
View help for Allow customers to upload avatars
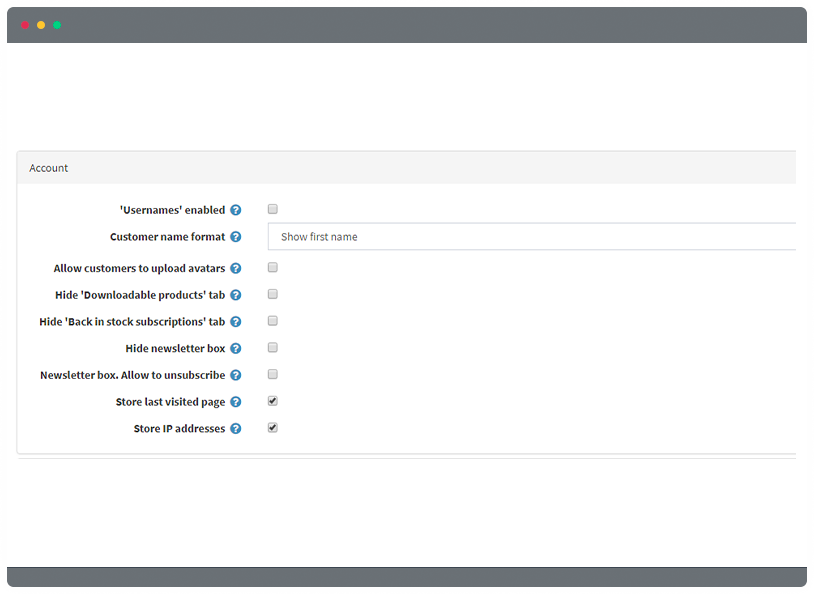(x=236, y=268)
